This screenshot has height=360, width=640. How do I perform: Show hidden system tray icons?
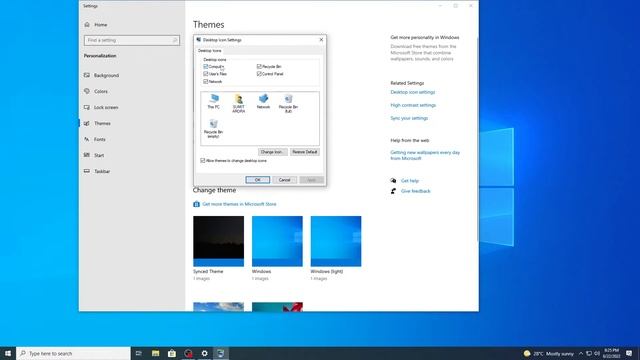[581, 353]
